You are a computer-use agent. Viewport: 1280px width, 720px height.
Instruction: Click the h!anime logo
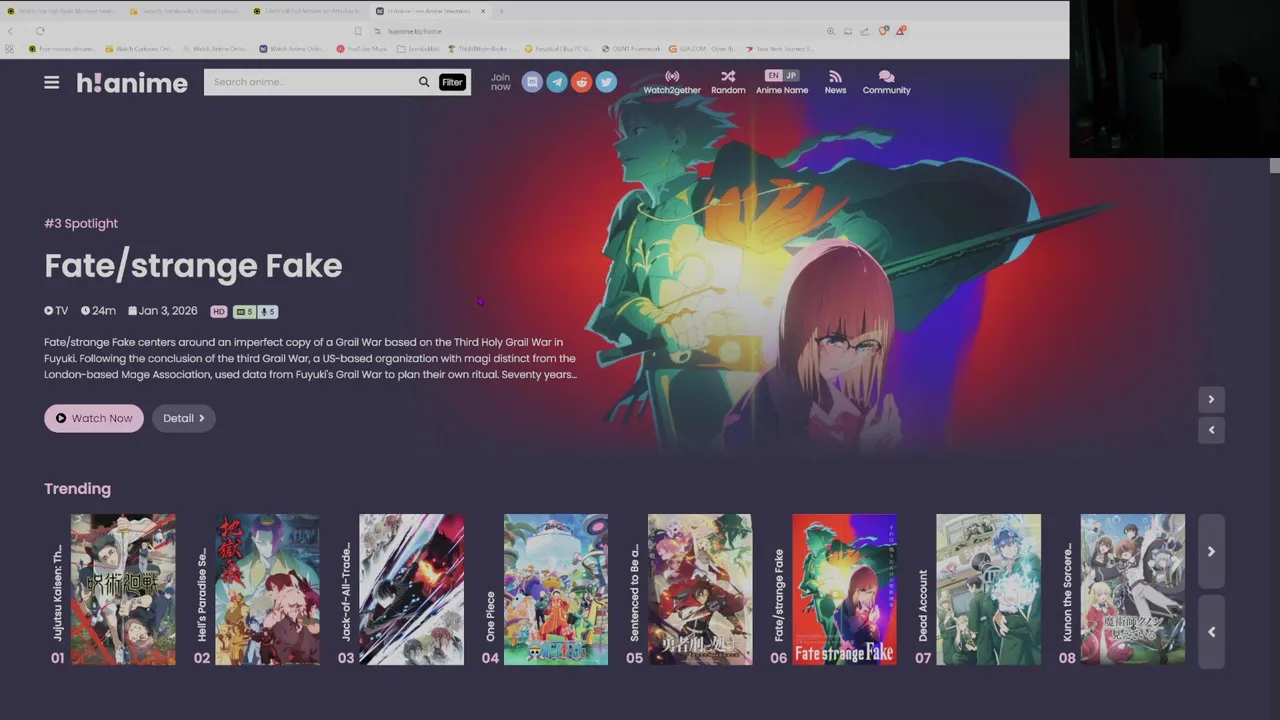[132, 83]
